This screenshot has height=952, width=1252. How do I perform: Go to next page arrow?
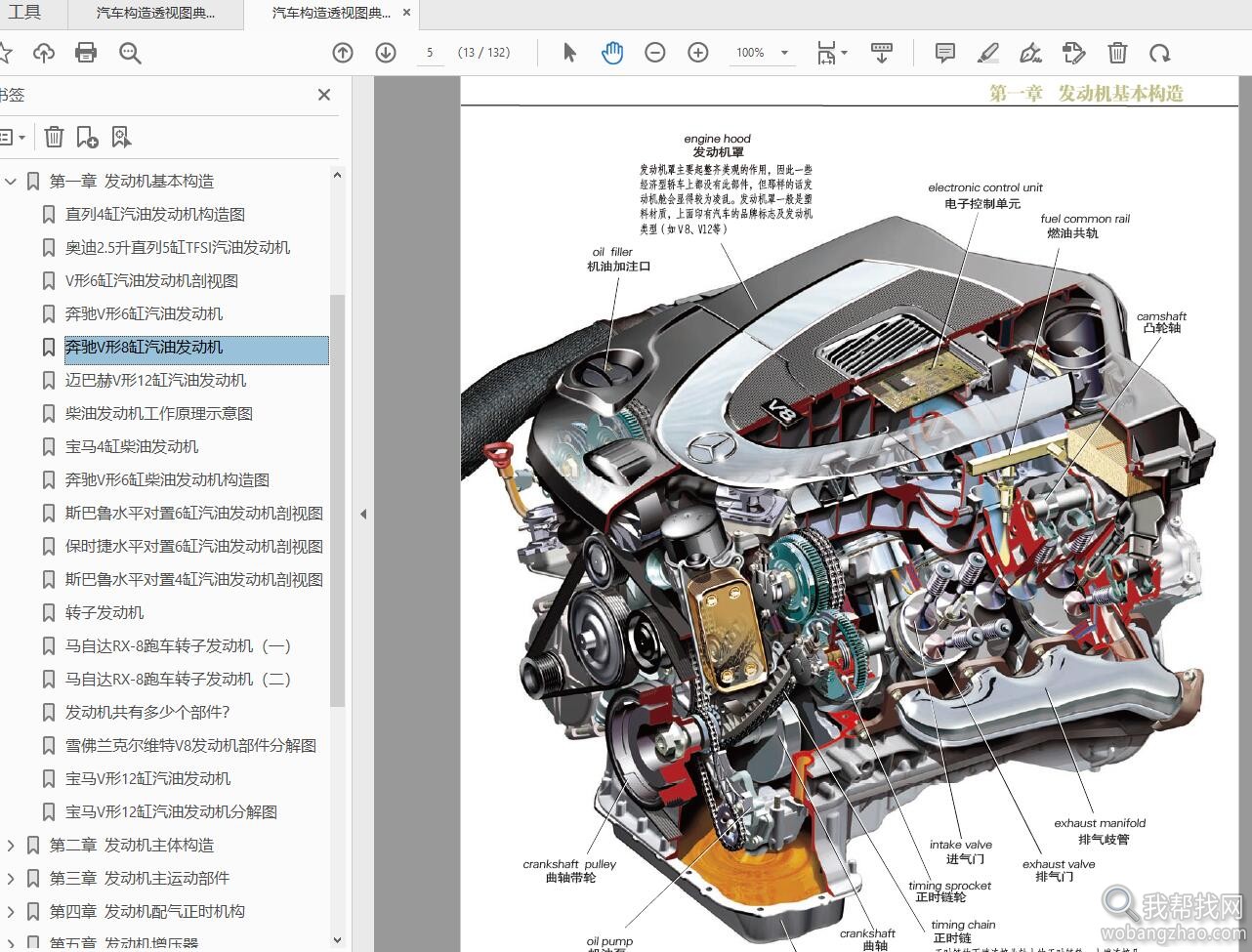(386, 53)
